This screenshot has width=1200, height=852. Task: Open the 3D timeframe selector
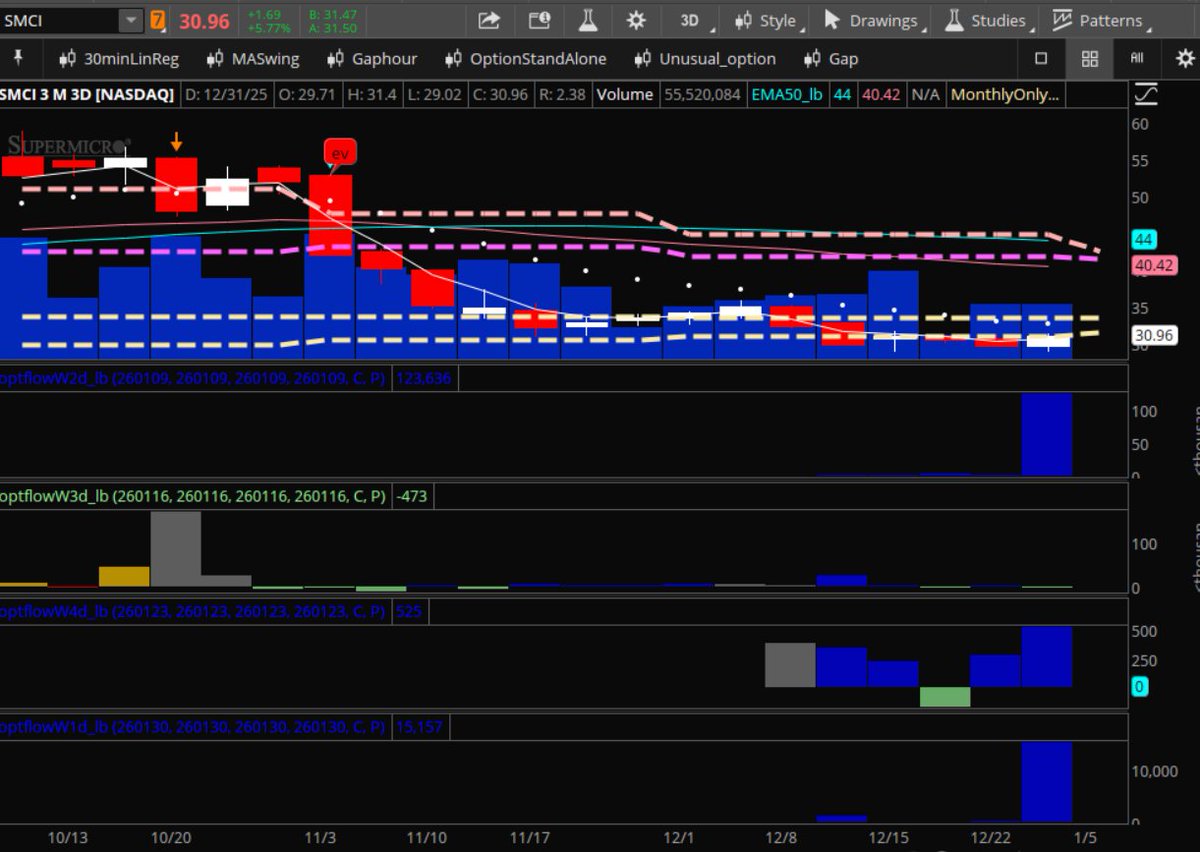[x=691, y=20]
